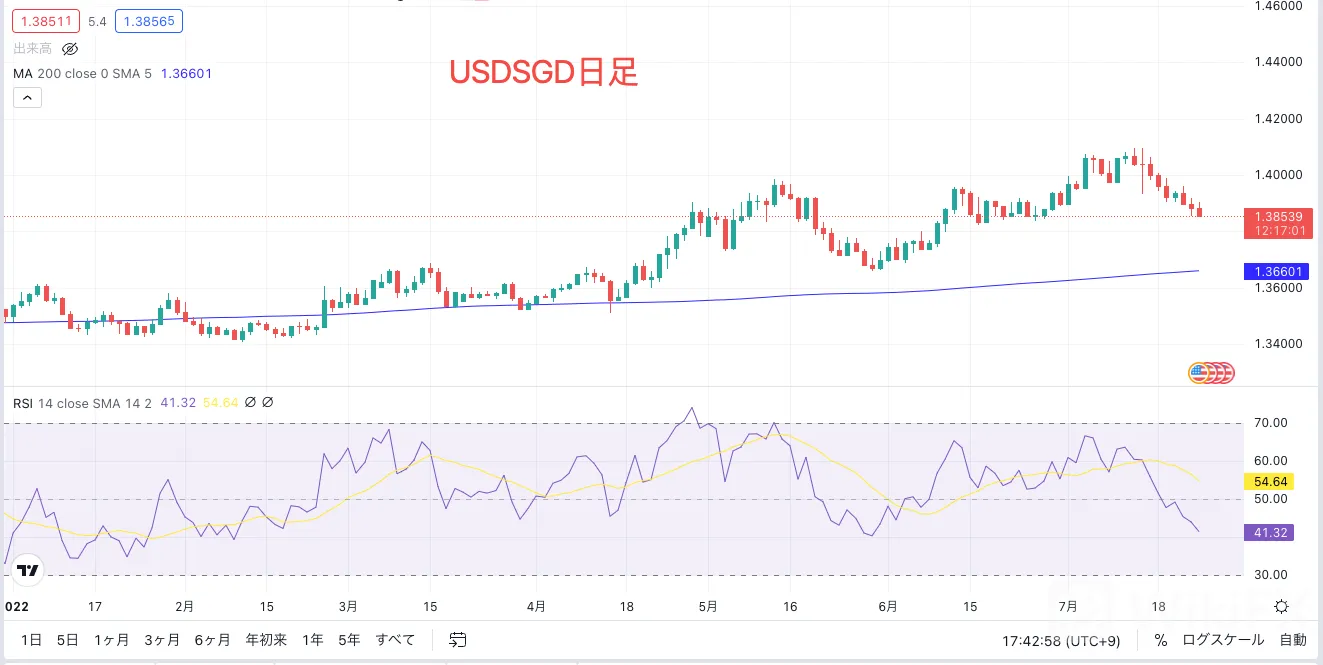This screenshot has height=665, width=1323.
Task: Click the purple RSI 41.32 axis label
Action: pyautogui.click(x=1268, y=533)
